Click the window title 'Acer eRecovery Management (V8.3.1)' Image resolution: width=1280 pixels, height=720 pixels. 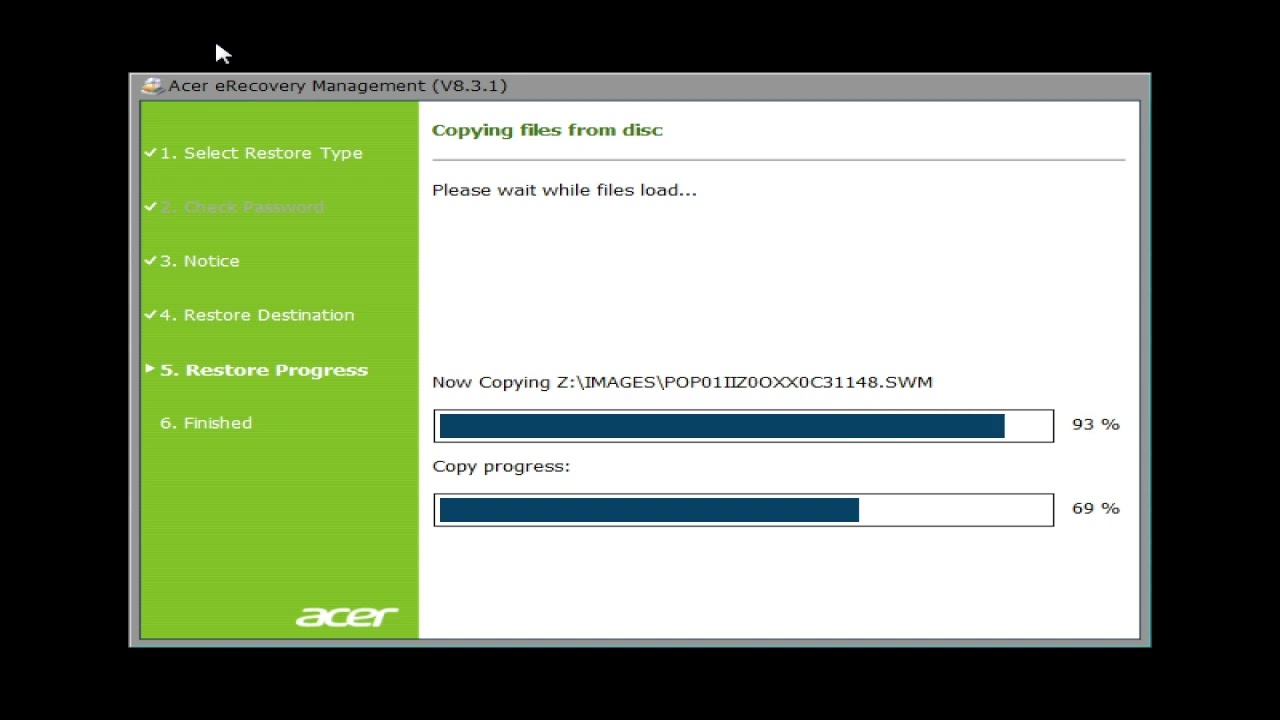pyautogui.click(x=338, y=86)
